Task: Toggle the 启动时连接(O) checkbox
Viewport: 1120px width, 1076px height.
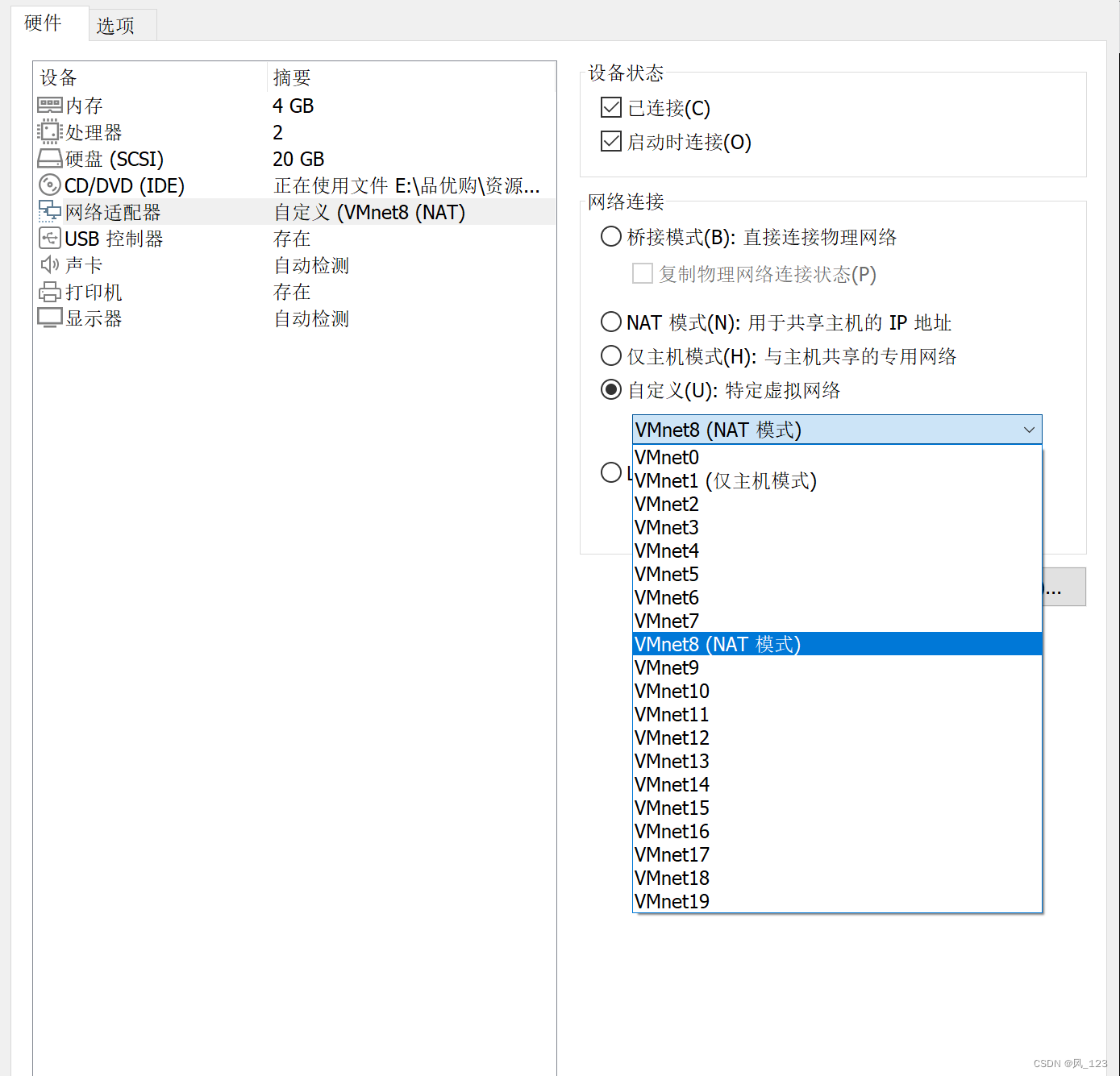Action: point(611,141)
